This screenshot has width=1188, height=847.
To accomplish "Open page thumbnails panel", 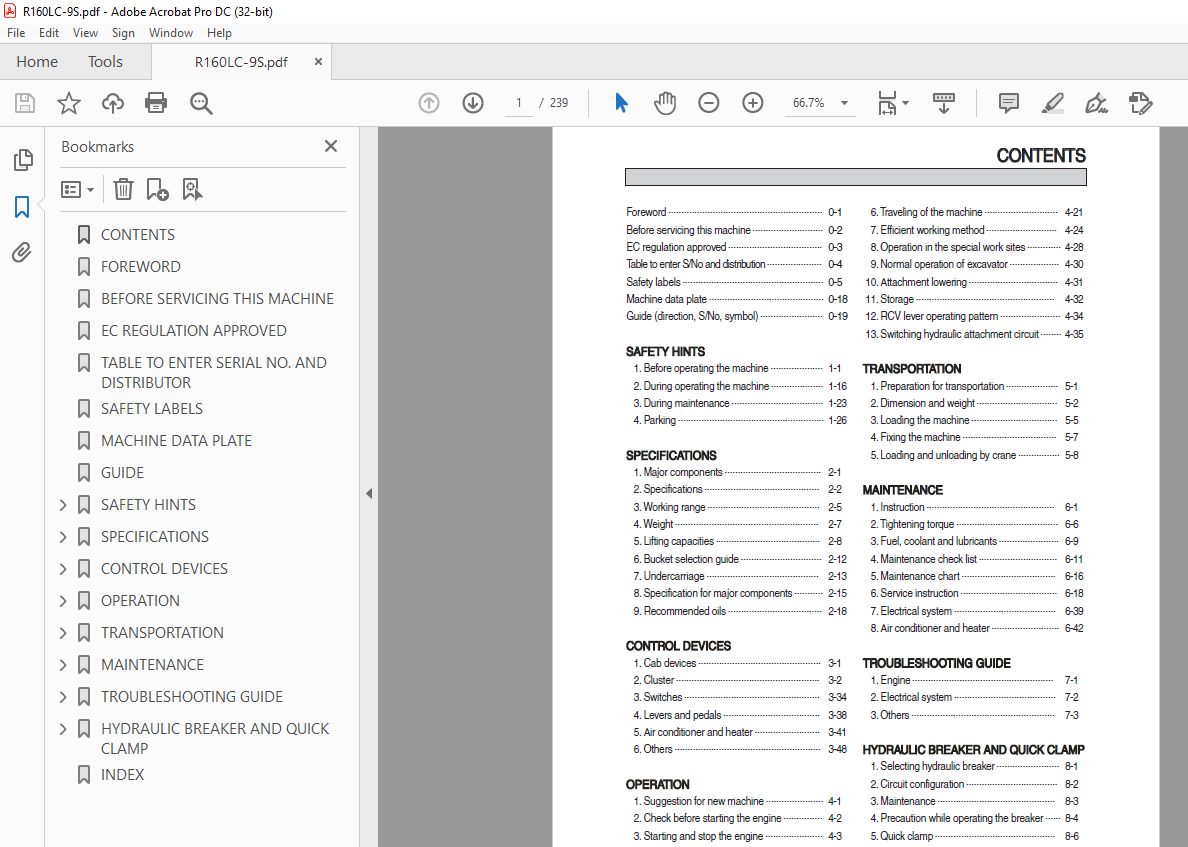I will pyautogui.click(x=23, y=160).
